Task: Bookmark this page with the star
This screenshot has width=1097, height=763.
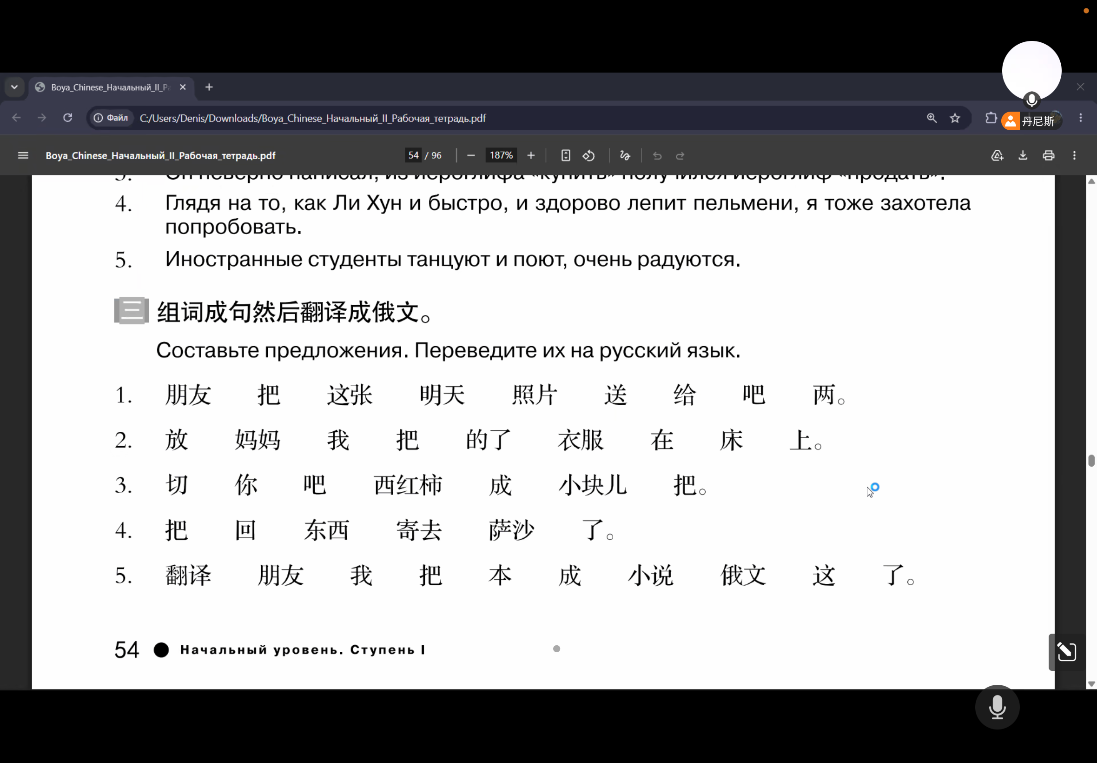Action: pyautogui.click(x=955, y=117)
